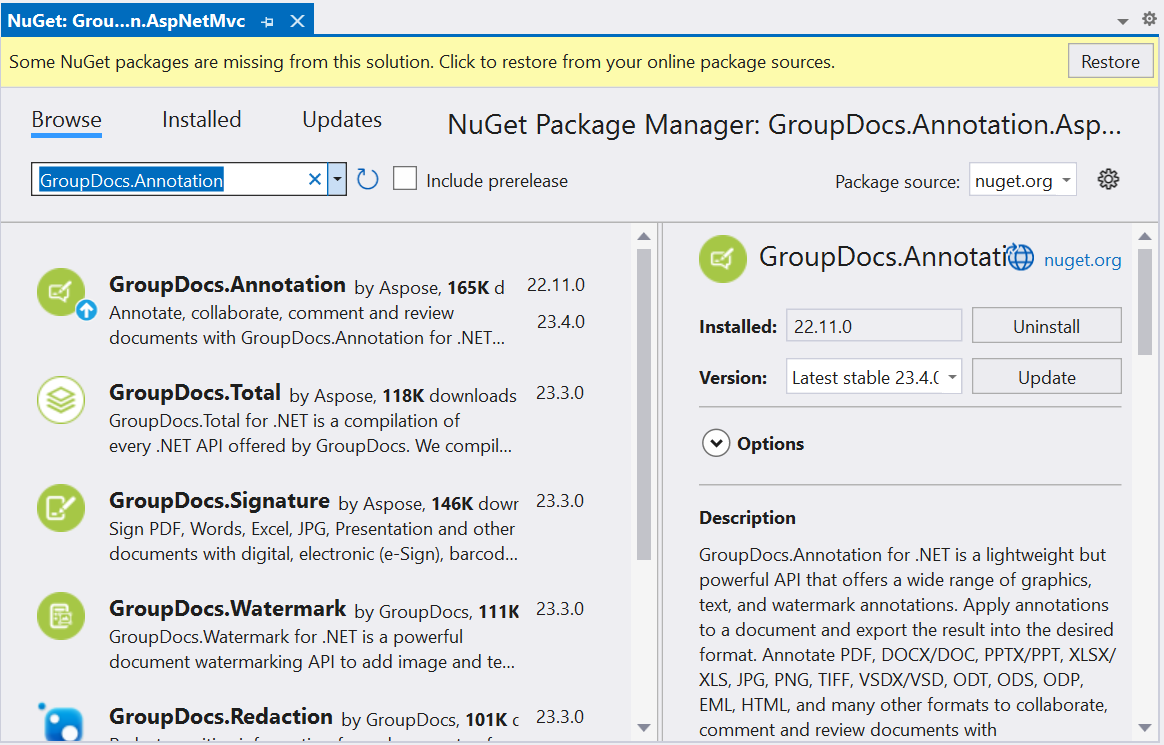Viewport: 1164px width, 745px height.
Task: Open package source settings gear
Action: tap(1108, 180)
